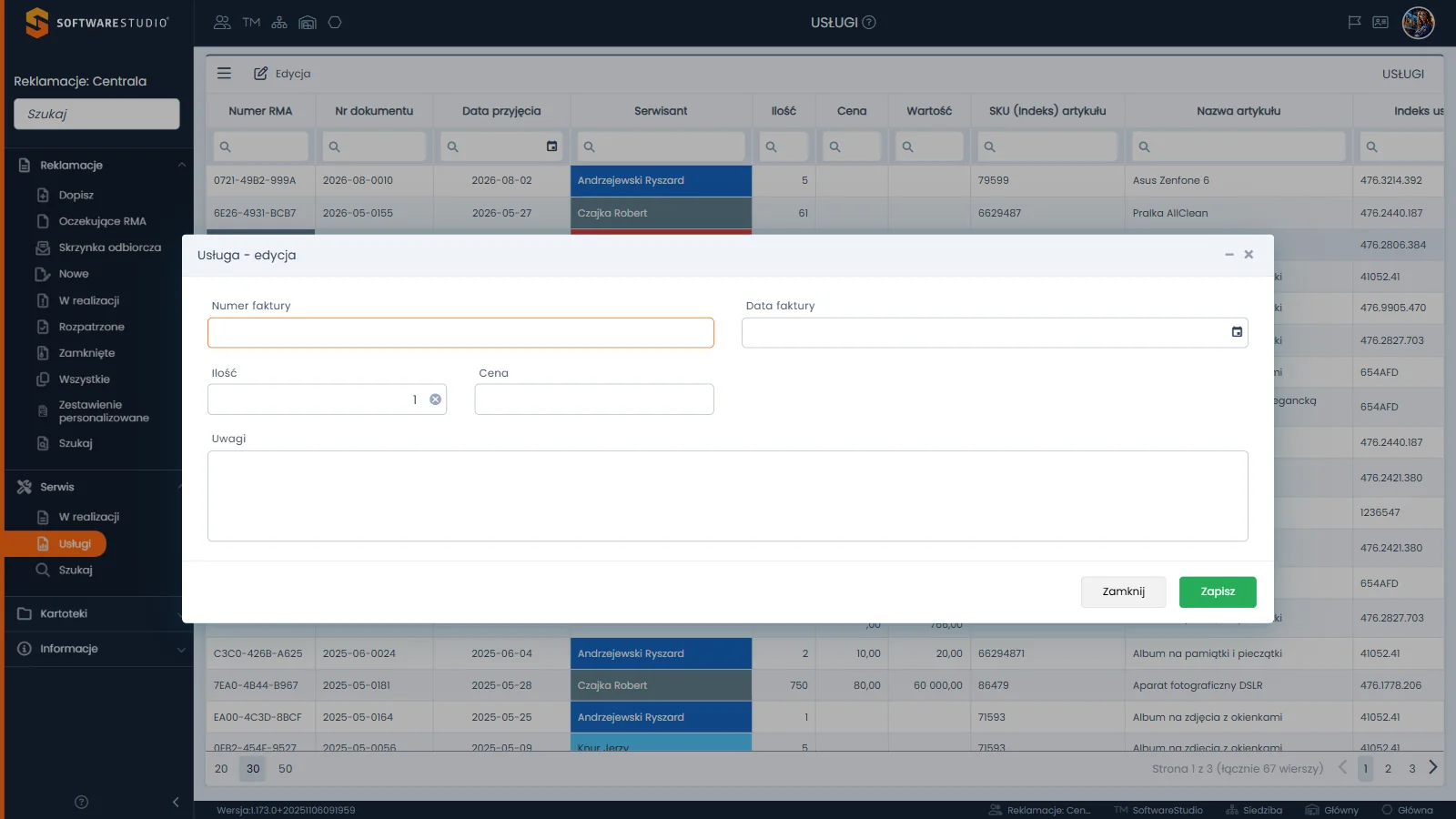Image resolution: width=1456 pixels, height=819 pixels.
Task: Open the calendar picker in Data faktury
Action: [1237, 332]
